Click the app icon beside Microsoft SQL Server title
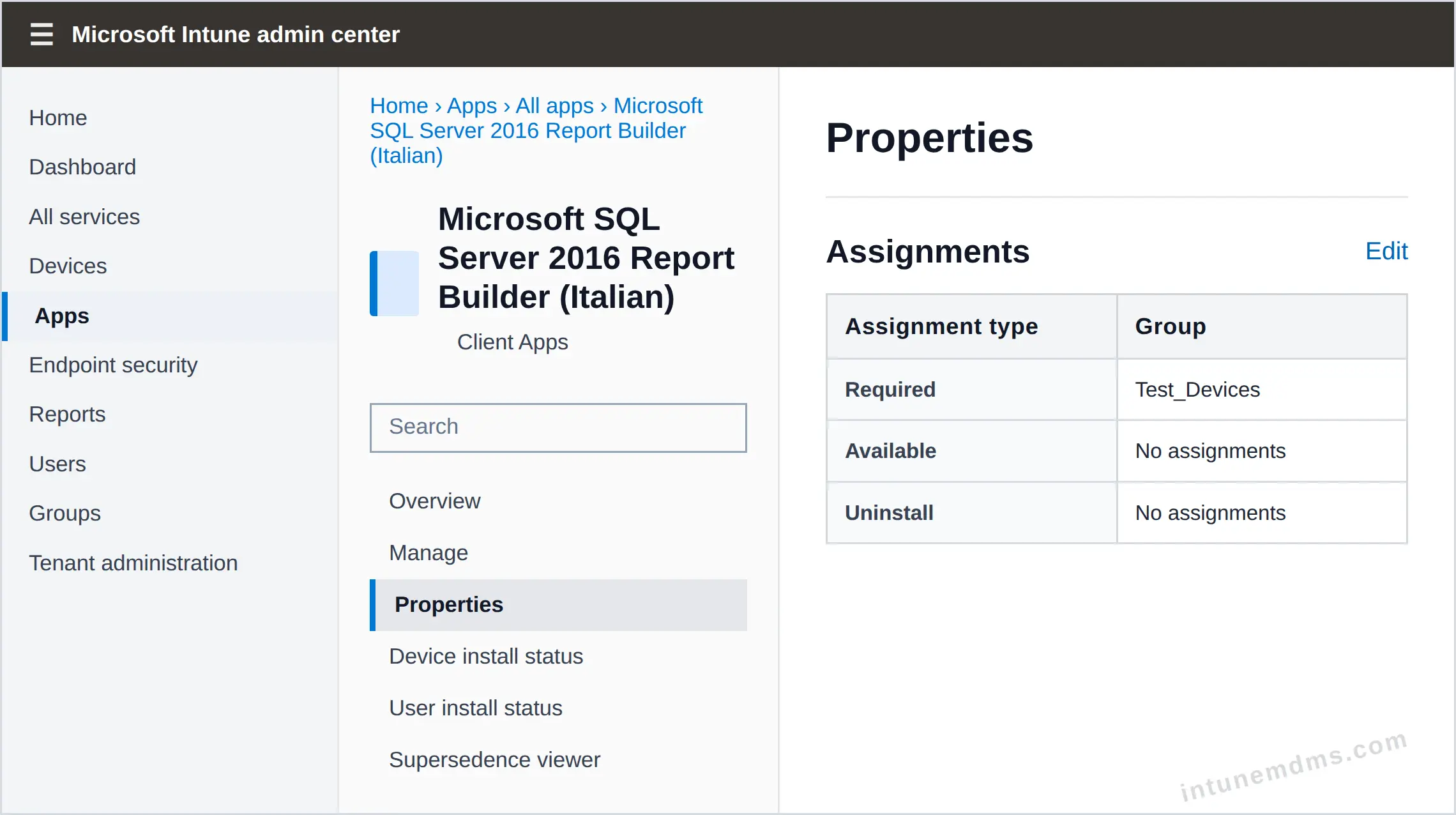Screen dimensions: 1456x815 click(394, 284)
